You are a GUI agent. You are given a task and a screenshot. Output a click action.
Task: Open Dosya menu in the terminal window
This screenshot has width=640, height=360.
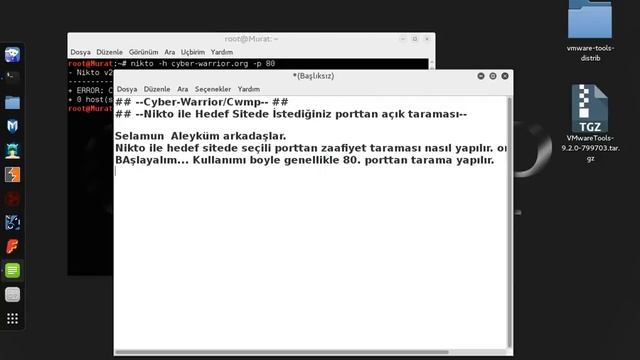[80, 52]
